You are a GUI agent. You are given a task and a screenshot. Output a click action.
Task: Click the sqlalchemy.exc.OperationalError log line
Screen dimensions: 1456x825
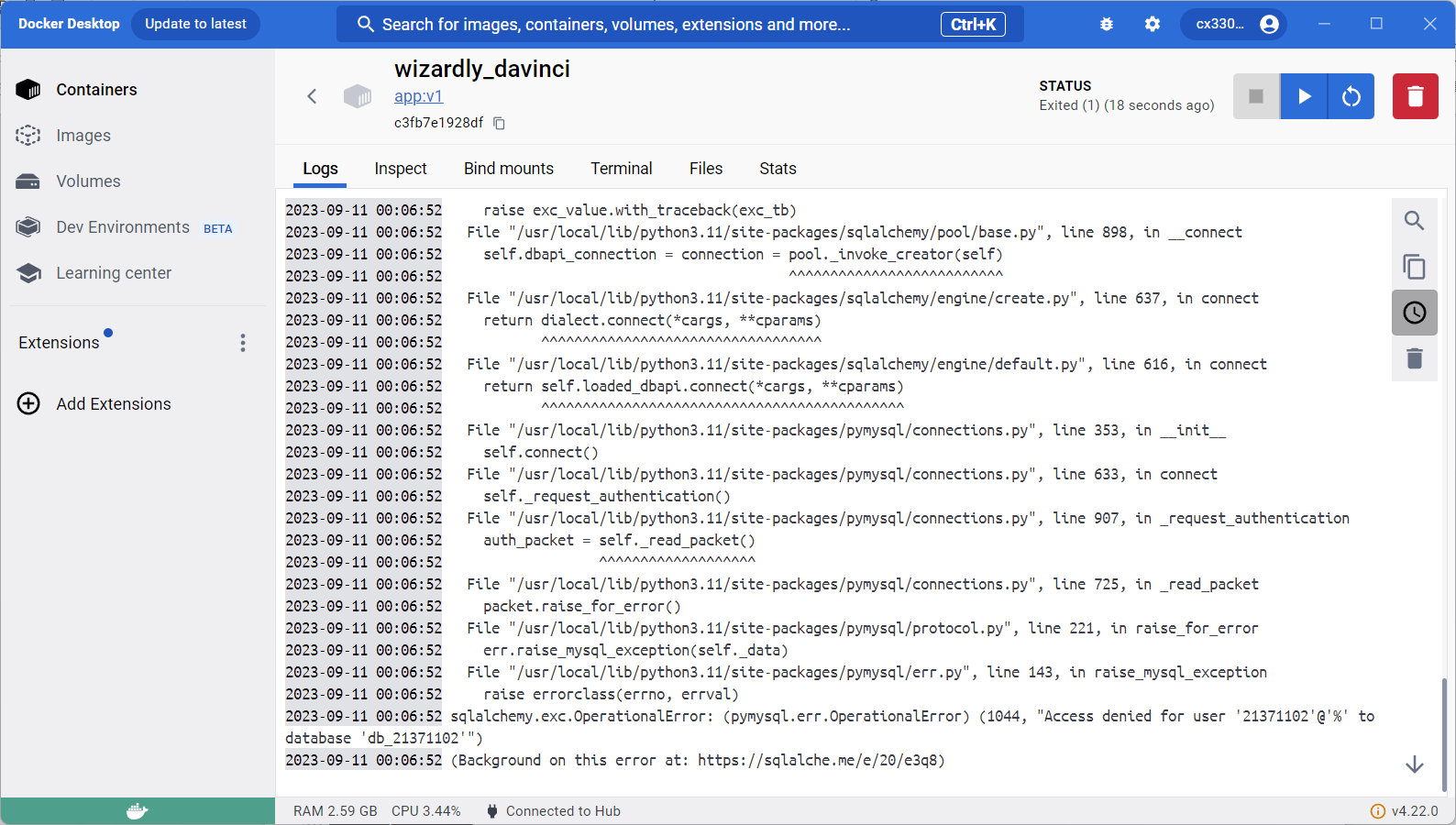tap(830, 727)
